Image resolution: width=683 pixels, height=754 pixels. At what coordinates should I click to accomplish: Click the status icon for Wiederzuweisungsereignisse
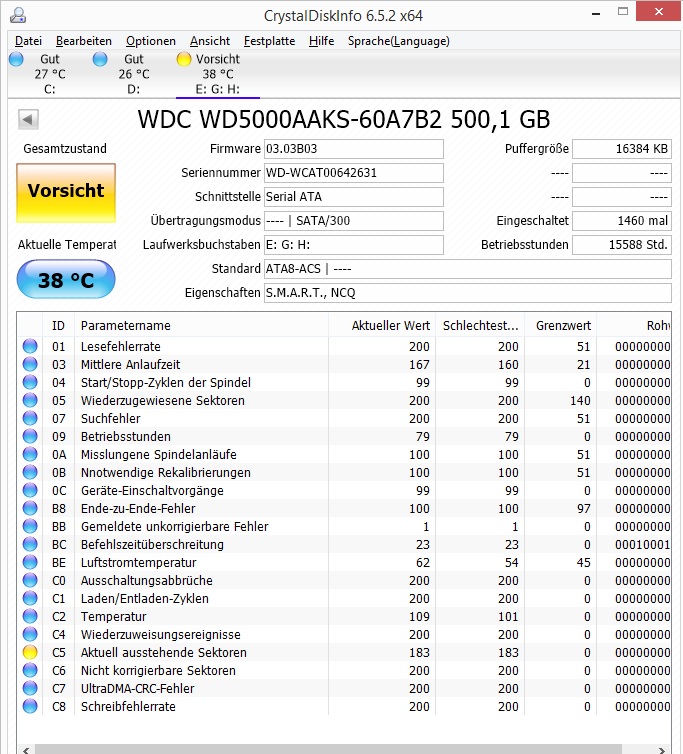(x=30, y=634)
